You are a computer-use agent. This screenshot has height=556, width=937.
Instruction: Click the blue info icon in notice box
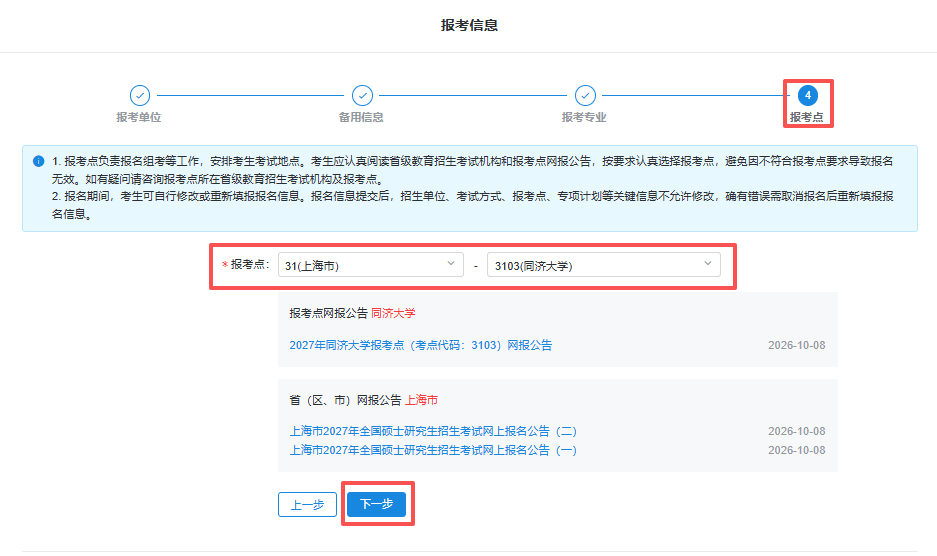pyautogui.click(x=39, y=161)
